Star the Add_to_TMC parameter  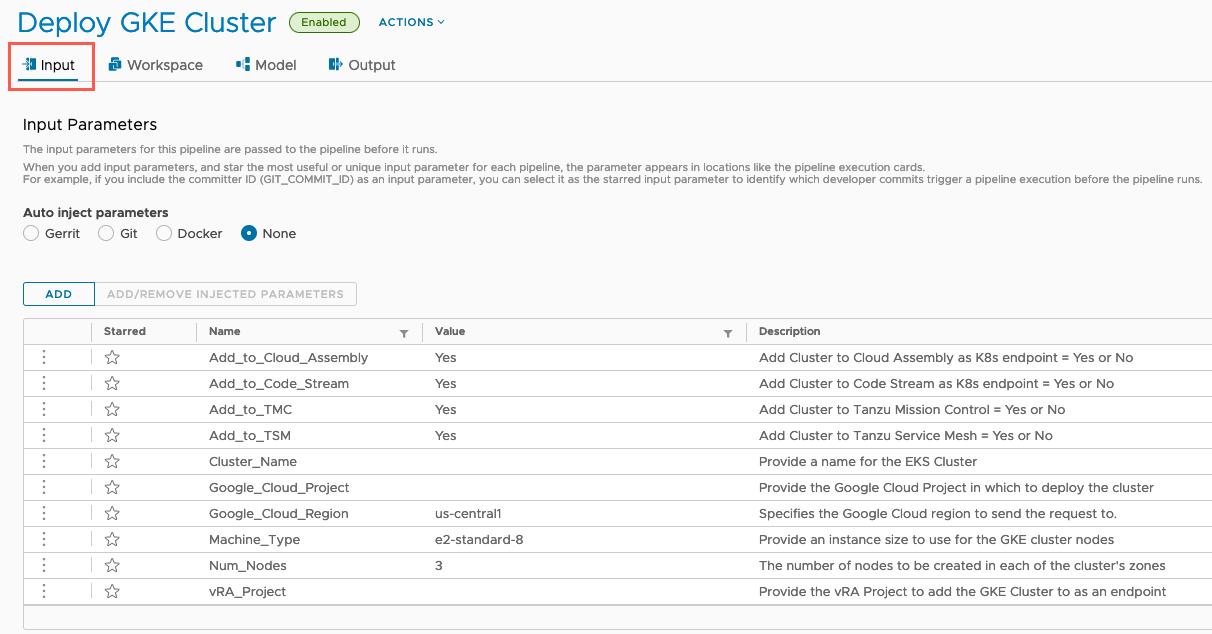coord(112,409)
